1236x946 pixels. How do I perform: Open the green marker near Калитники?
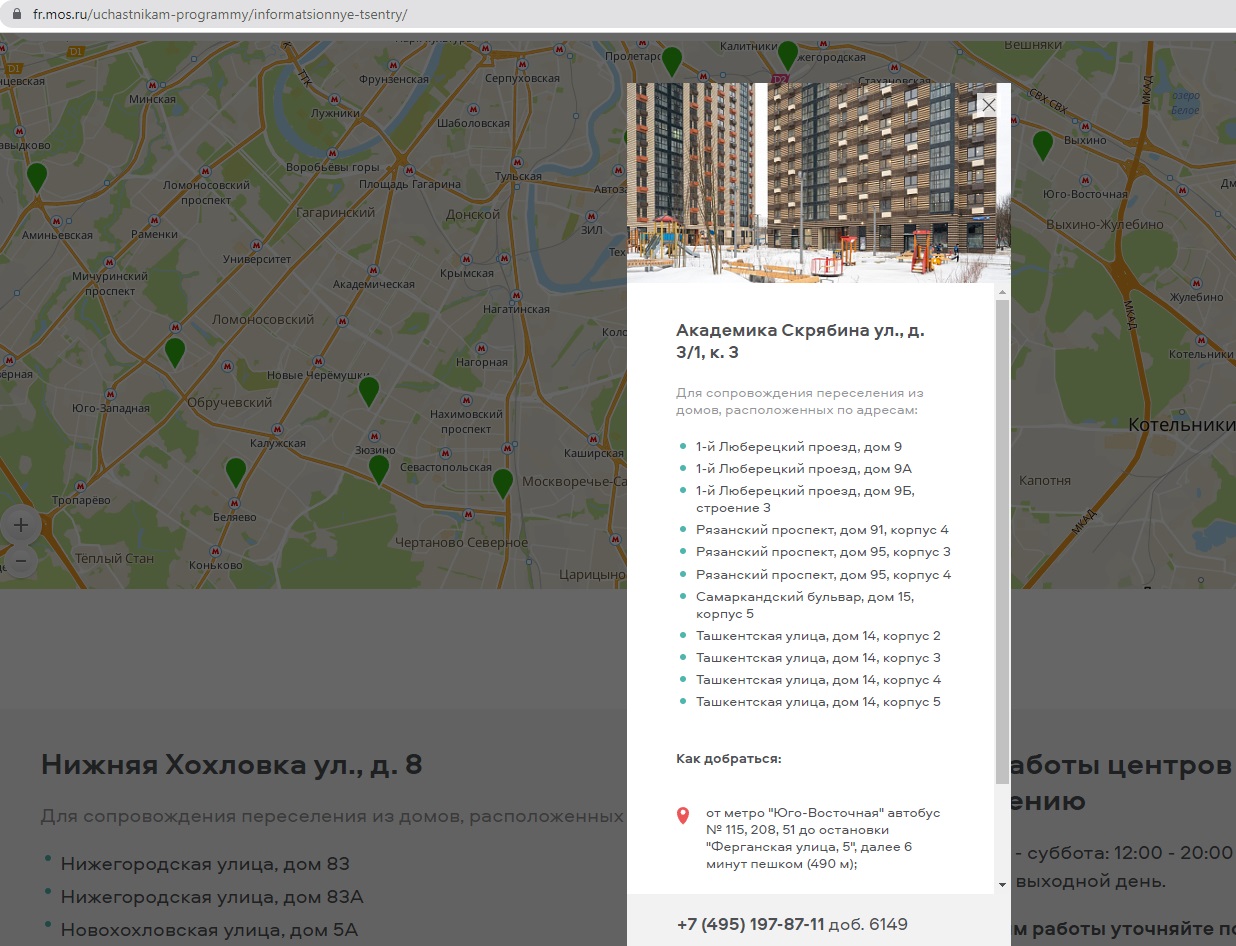pyautogui.click(x=788, y=55)
